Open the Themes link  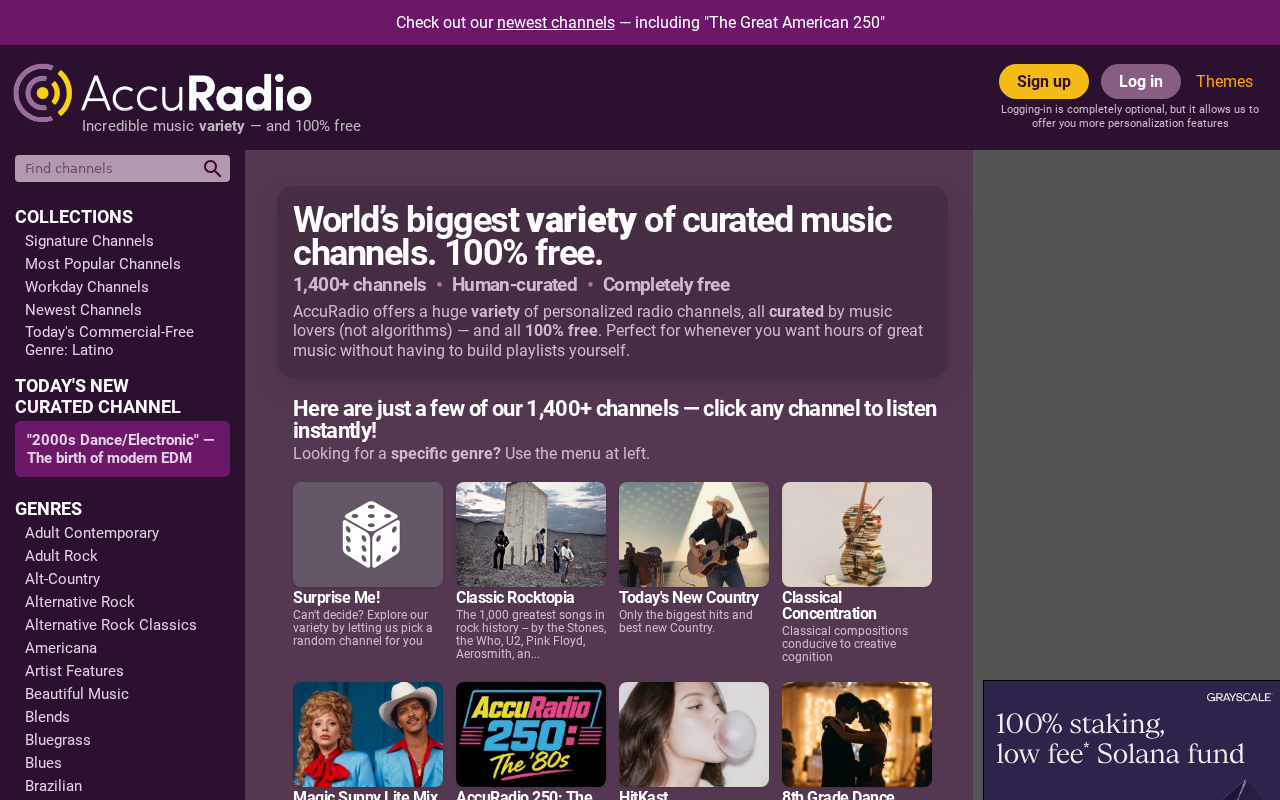pyautogui.click(x=1224, y=82)
